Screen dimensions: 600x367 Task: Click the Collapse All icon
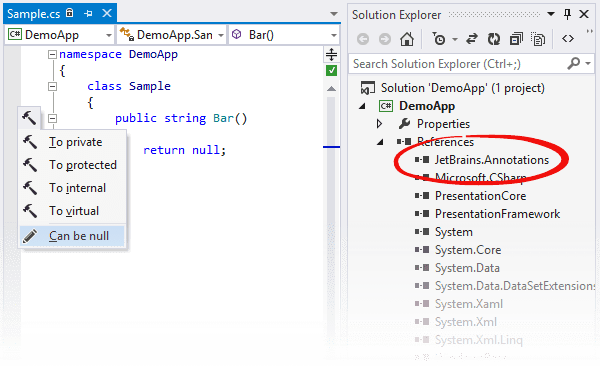(x=516, y=39)
